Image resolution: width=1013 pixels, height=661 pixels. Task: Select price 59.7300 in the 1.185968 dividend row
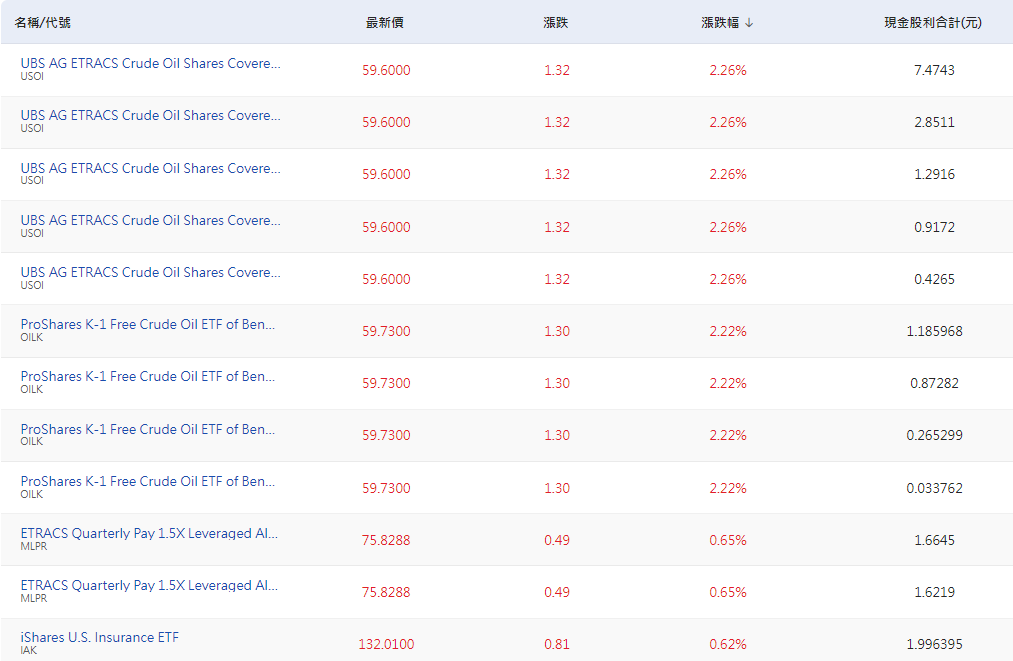coord(386,331)
